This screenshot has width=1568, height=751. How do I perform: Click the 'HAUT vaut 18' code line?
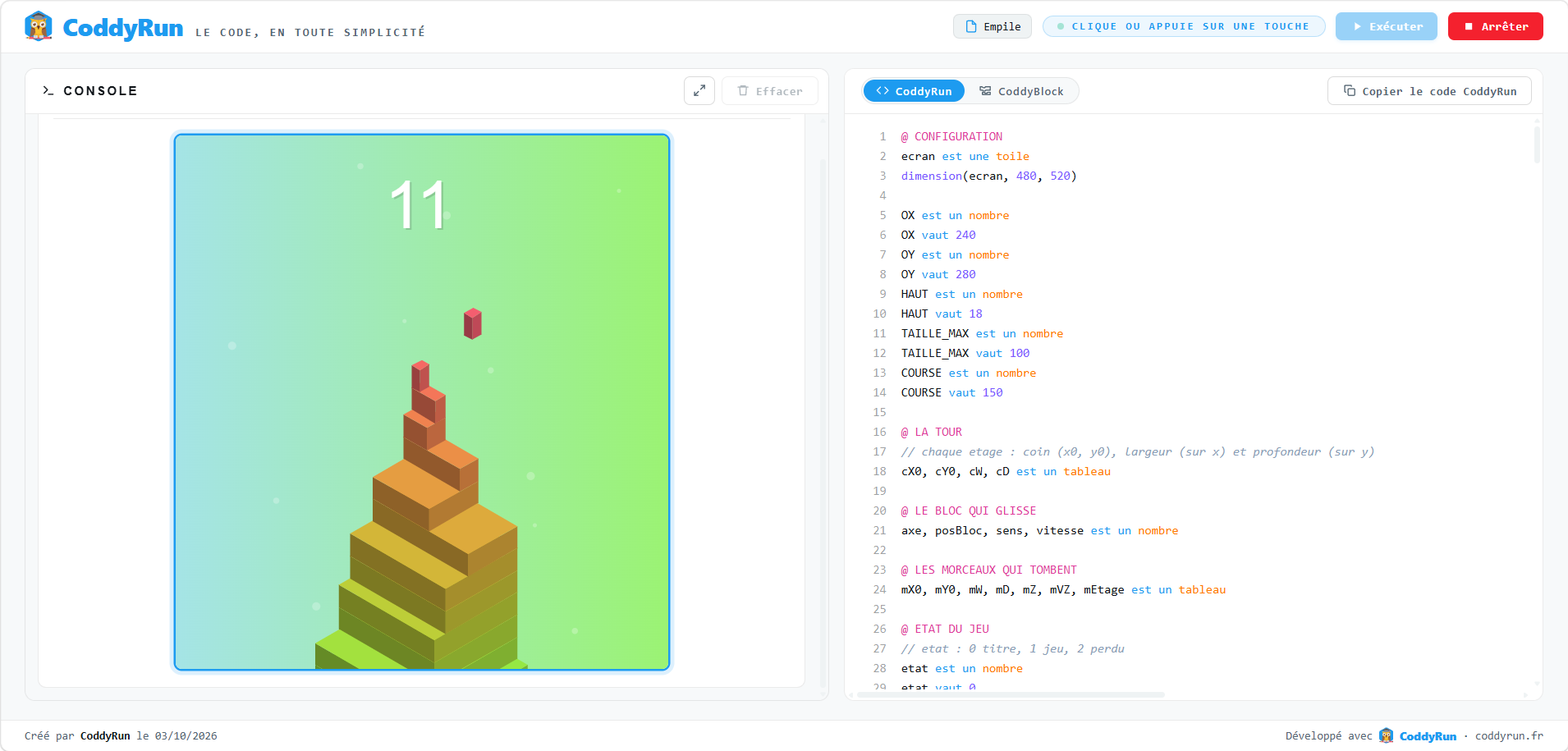coord(942,314)
